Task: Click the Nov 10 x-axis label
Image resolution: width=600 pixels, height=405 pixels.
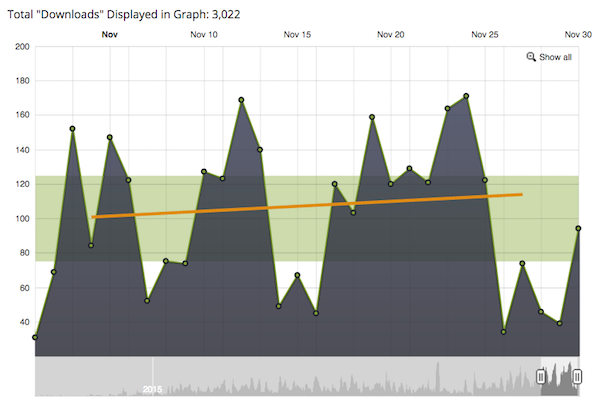Action: point(204,34)
